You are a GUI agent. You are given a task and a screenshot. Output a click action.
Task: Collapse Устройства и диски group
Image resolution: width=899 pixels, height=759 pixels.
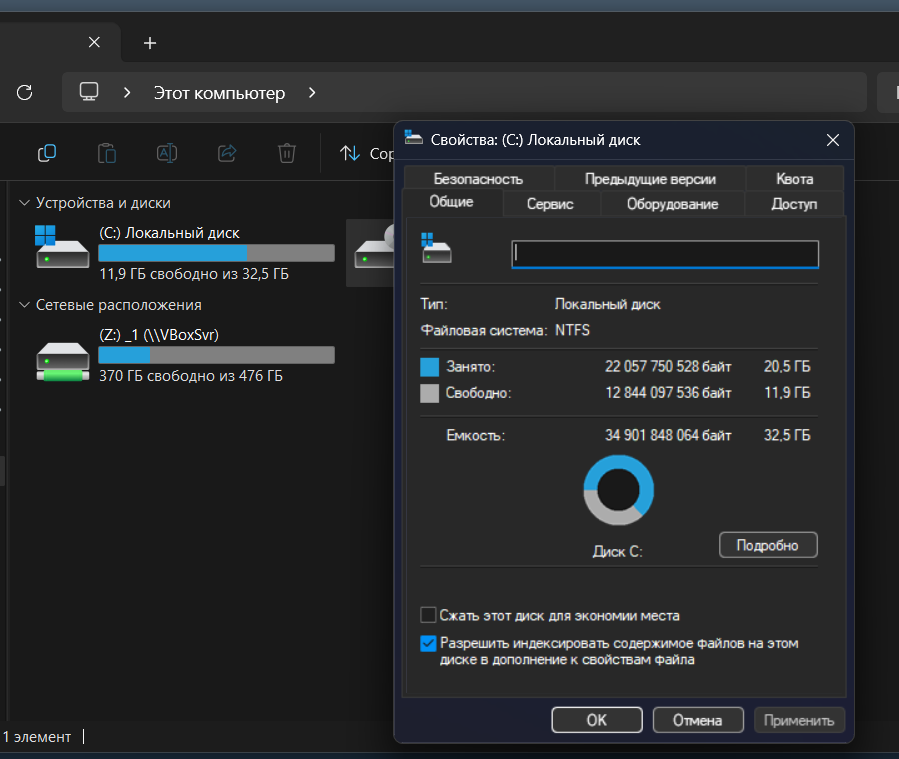24,203
